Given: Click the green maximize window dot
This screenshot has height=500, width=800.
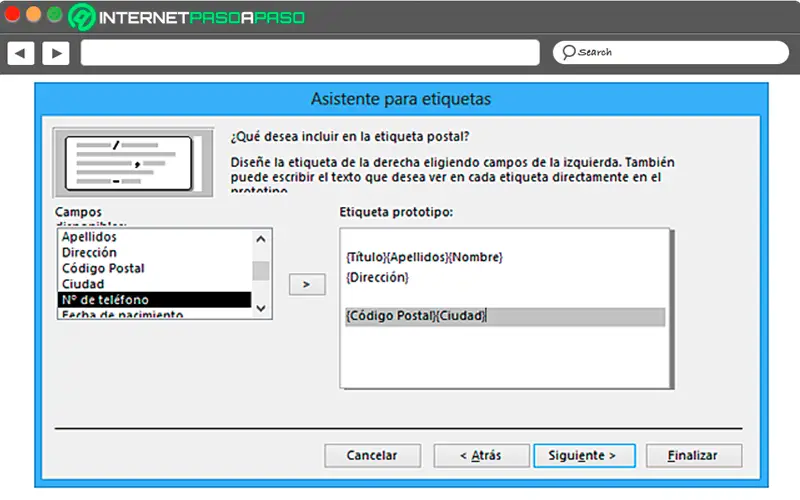Looking at the screenshot, I should tap(55, 15).
